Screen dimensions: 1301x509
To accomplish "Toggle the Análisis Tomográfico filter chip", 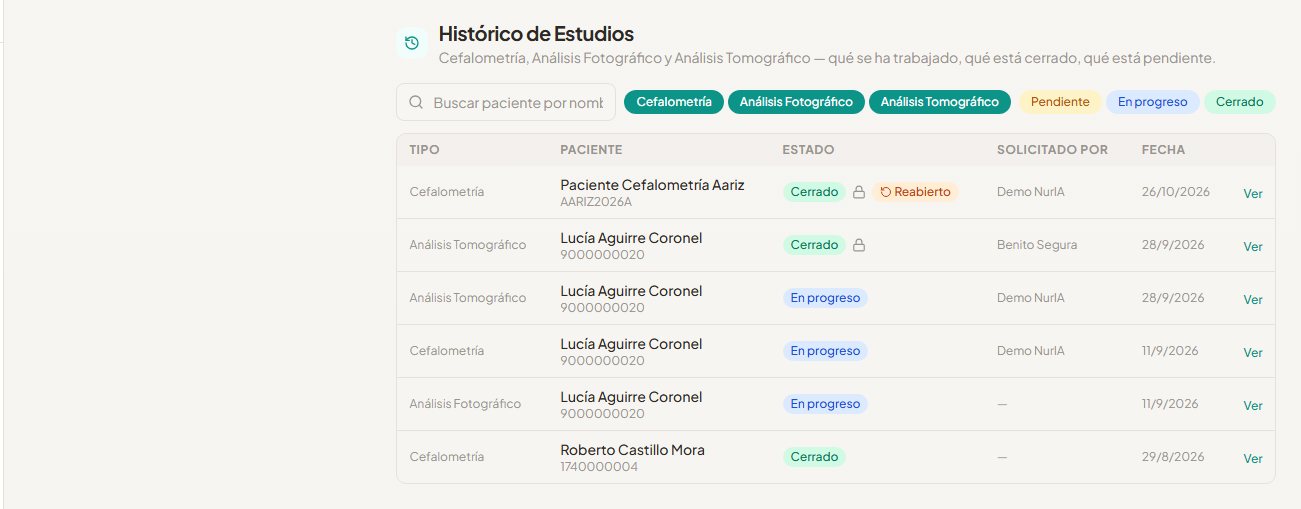I will coord(940,102).
